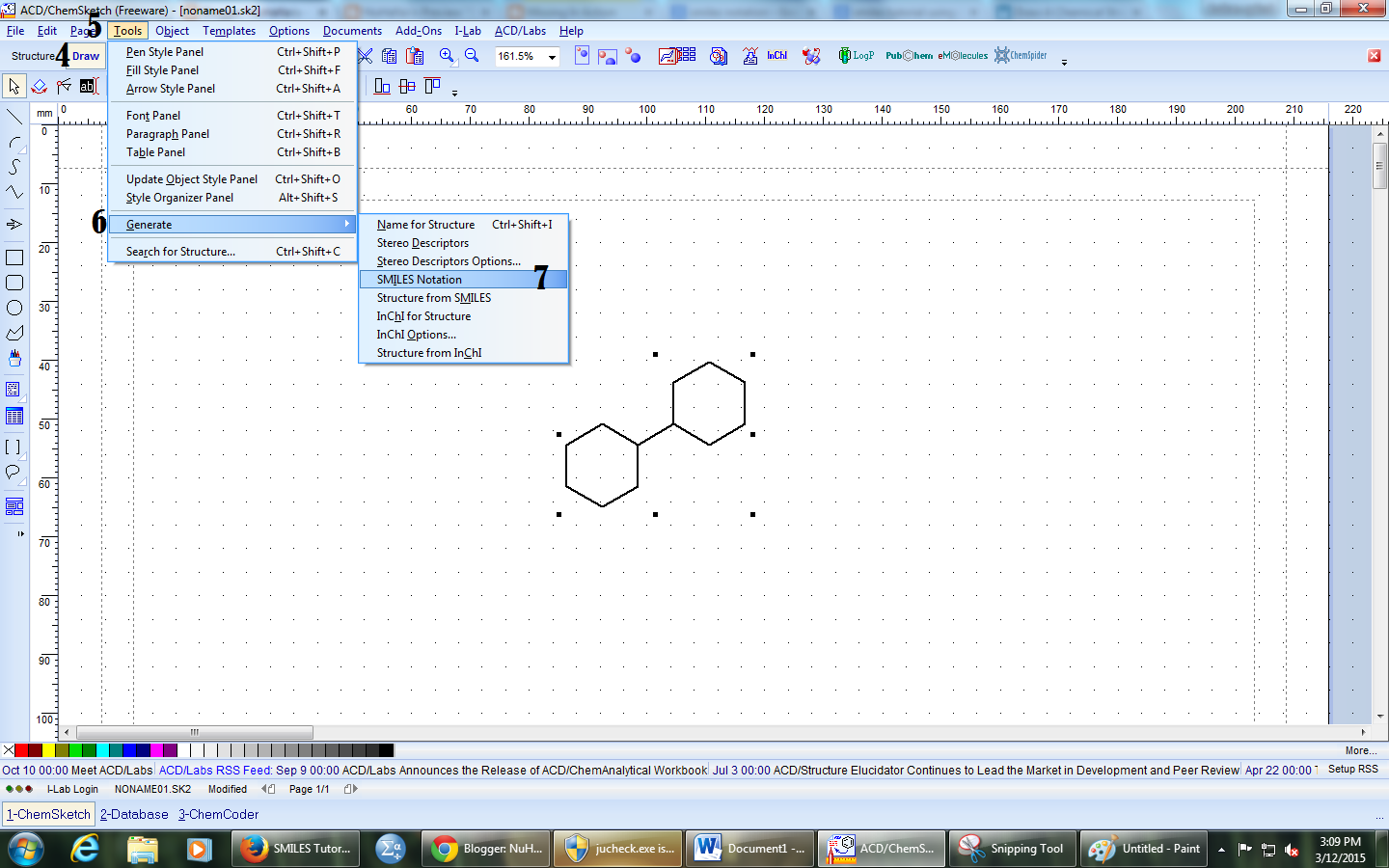Choose Structure from SMILES menu item
1389x868 pixels.
click(433, 298)
